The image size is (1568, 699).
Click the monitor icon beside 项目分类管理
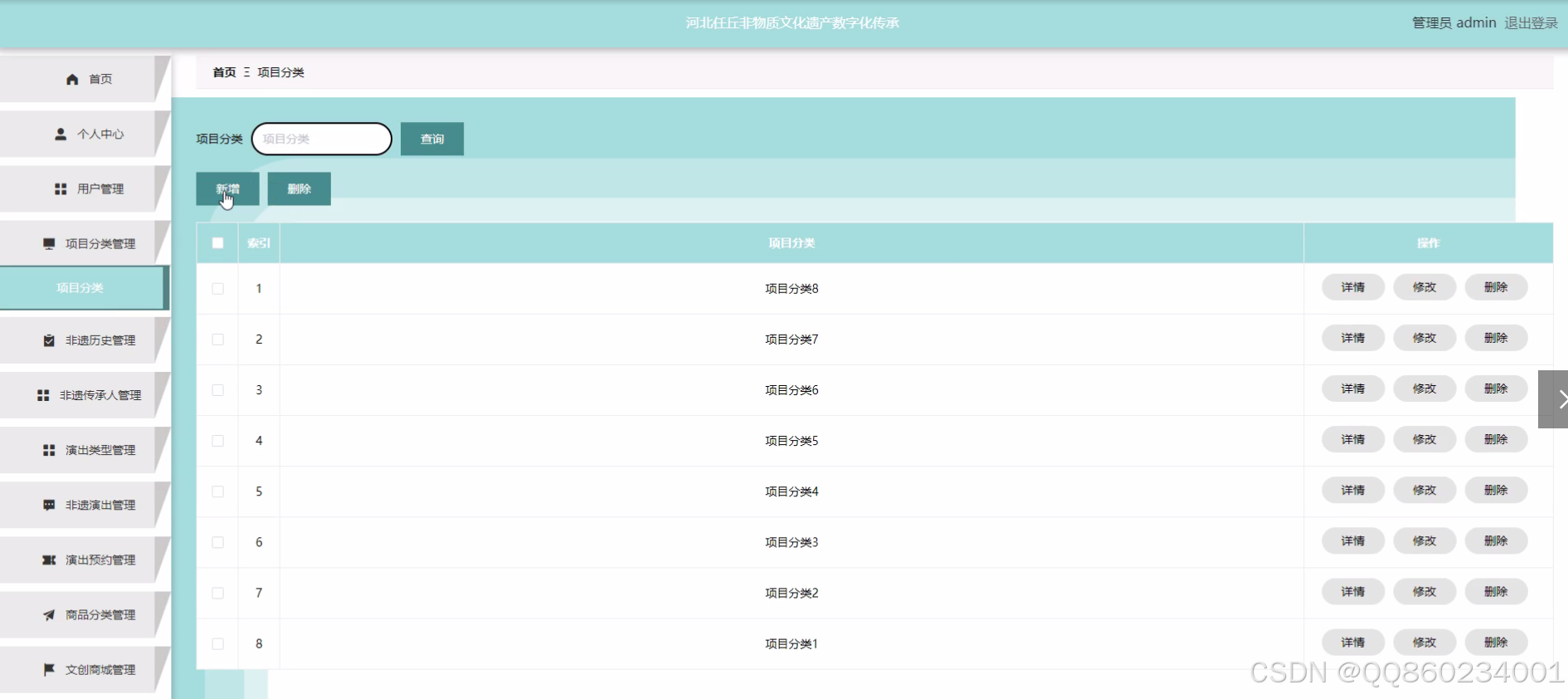click(x=49, y=244)
